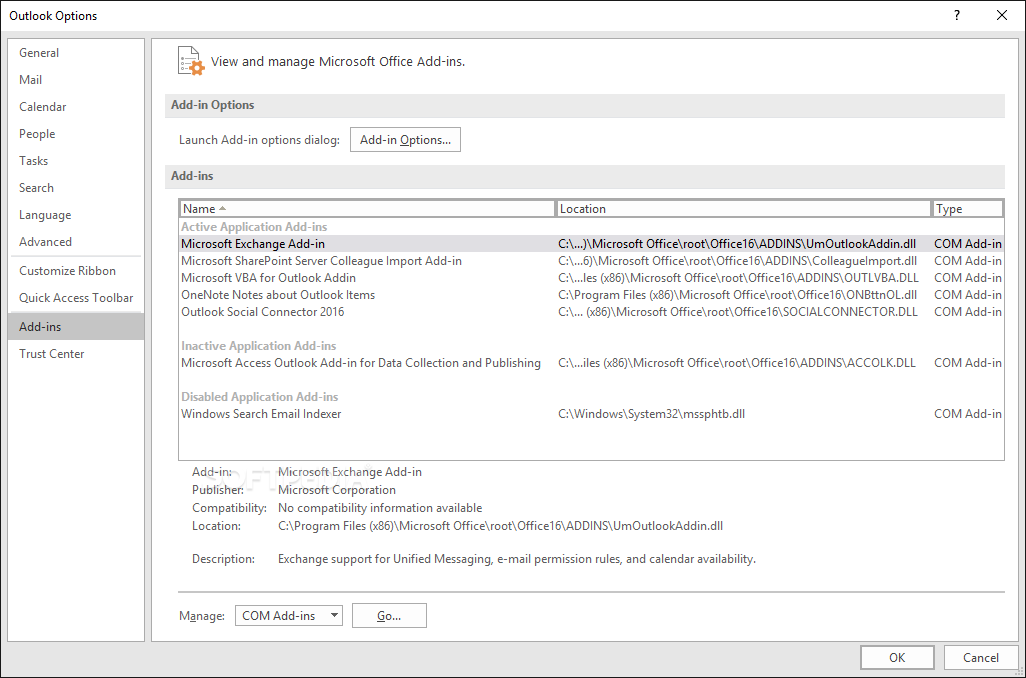Open the Manage COM Add-ins dropdown
Image resolution: width=1026 pixels, height=678 pixels.
(289, 615)
